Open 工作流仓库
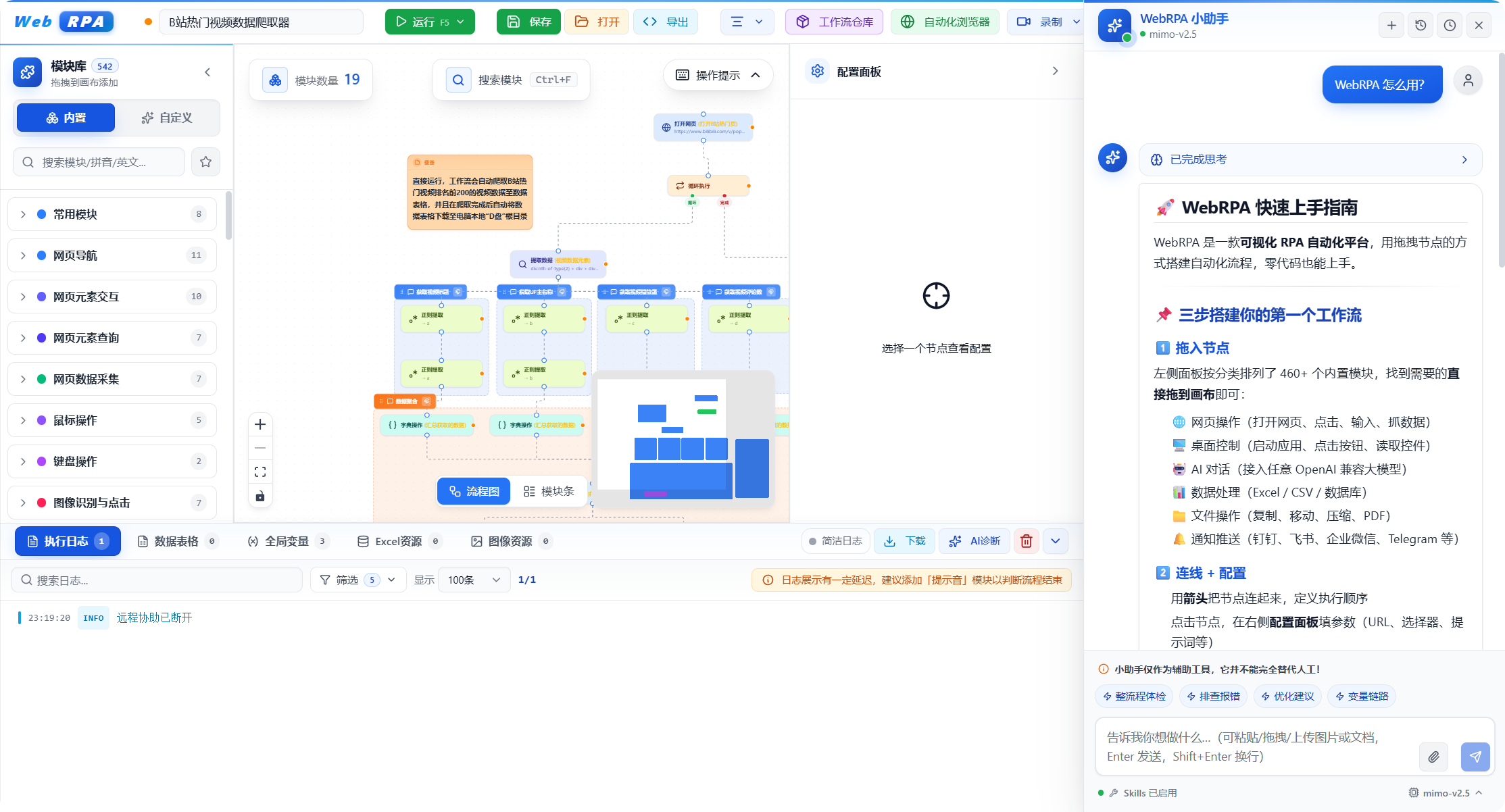Screen dimensions: 1505x812 click(x=834, y=22)
